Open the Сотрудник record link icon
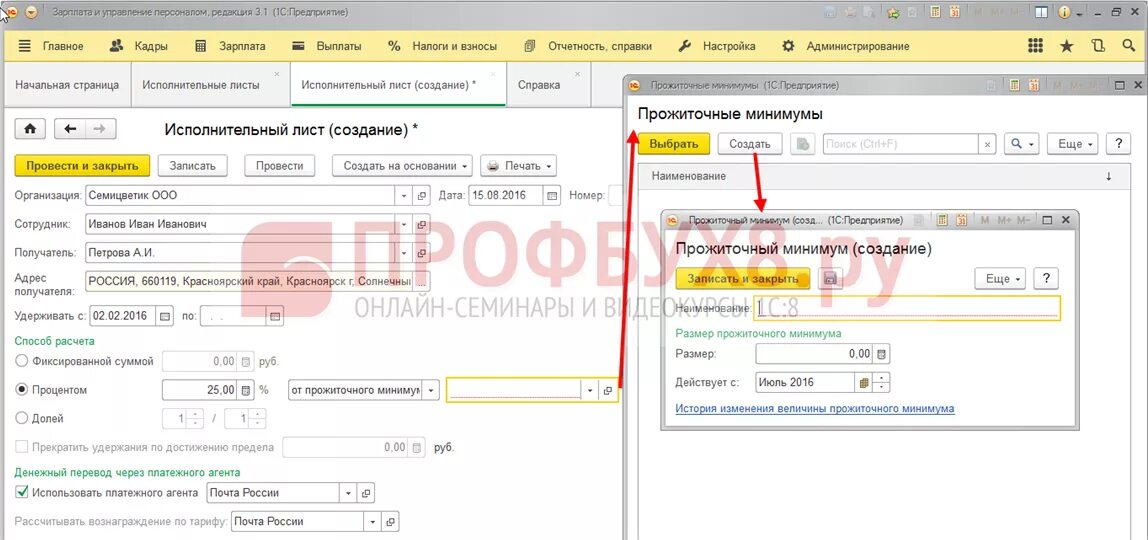Viewport: 1148px width, 540px height. [422, 225]
